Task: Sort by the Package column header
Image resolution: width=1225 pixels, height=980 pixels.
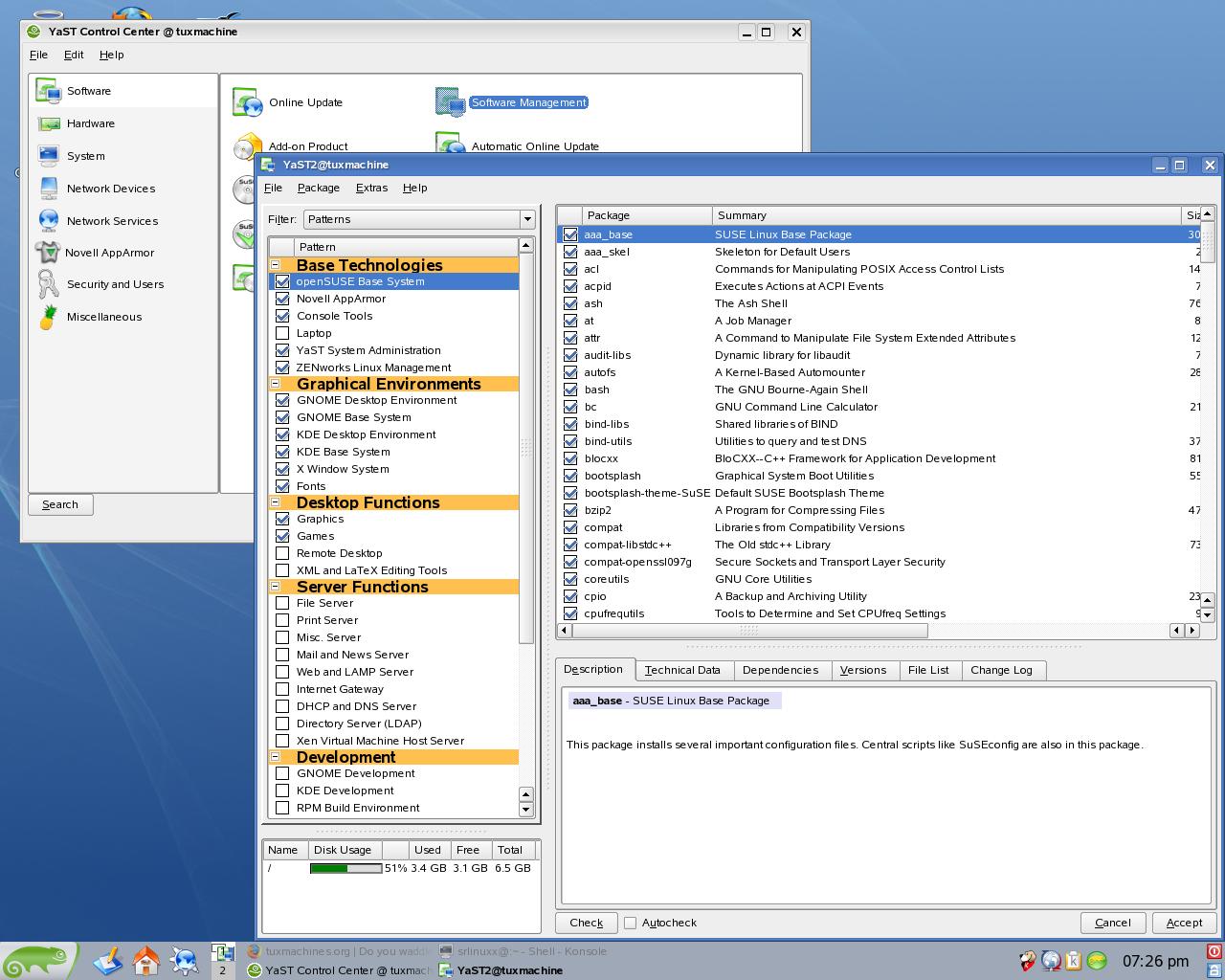Action: pos(647,215)
